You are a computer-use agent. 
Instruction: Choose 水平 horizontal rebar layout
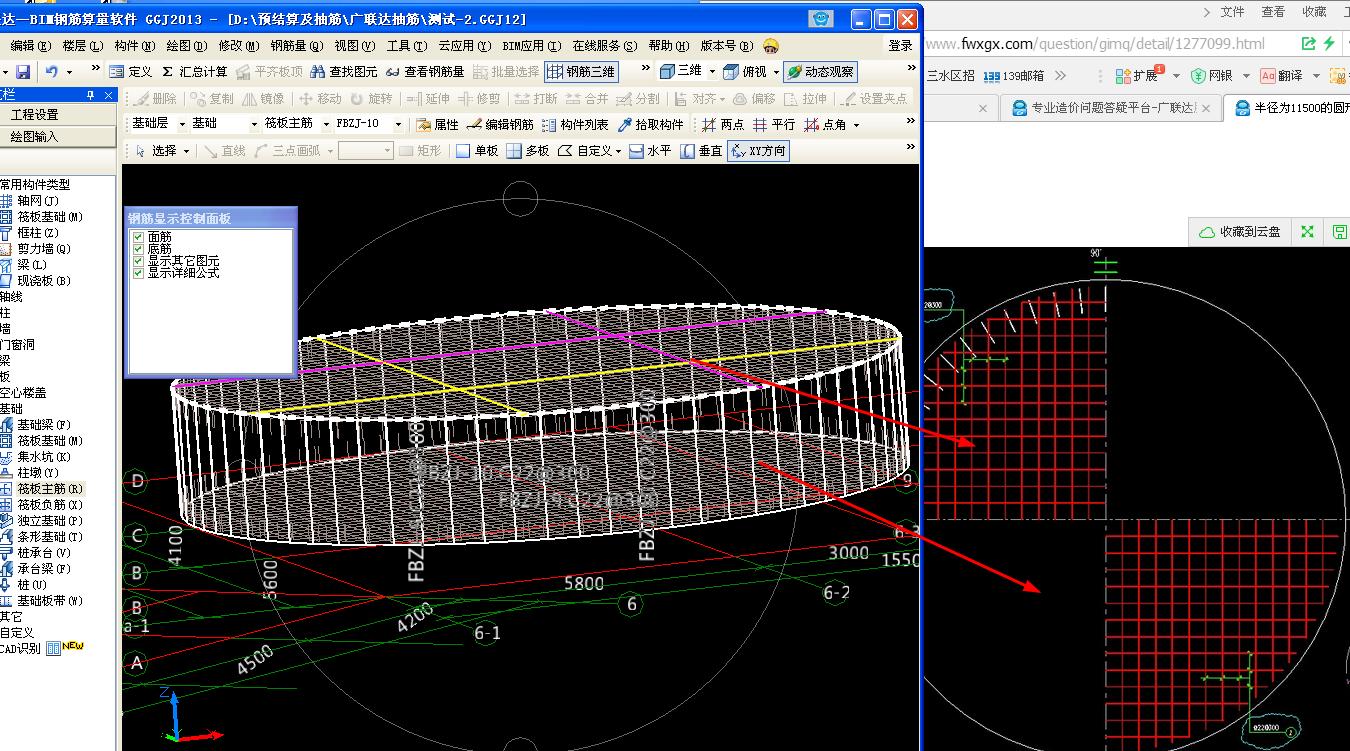pyautogui.click(x=650, y=151)
